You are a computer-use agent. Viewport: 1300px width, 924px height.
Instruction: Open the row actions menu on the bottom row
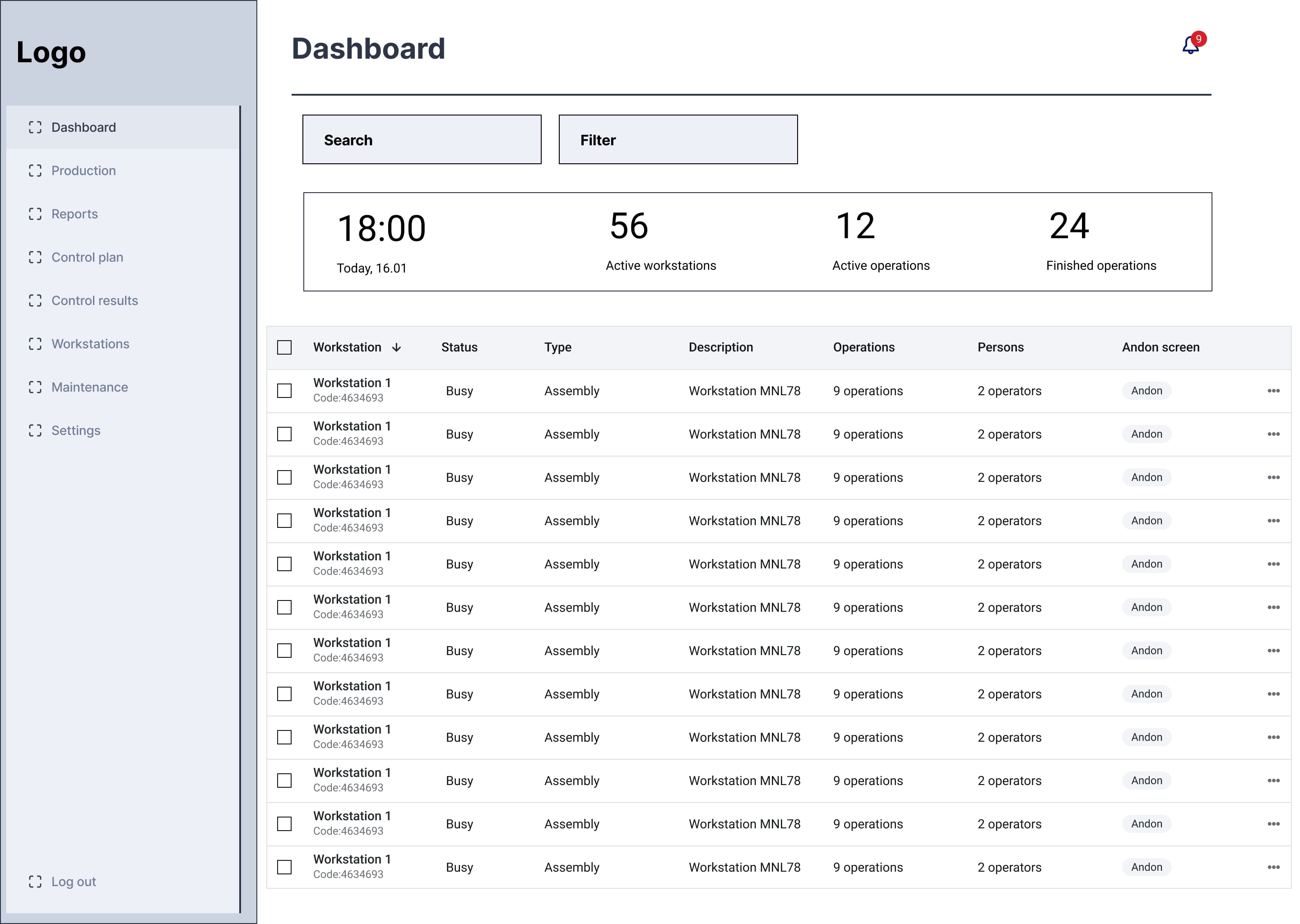(1274, 867)
